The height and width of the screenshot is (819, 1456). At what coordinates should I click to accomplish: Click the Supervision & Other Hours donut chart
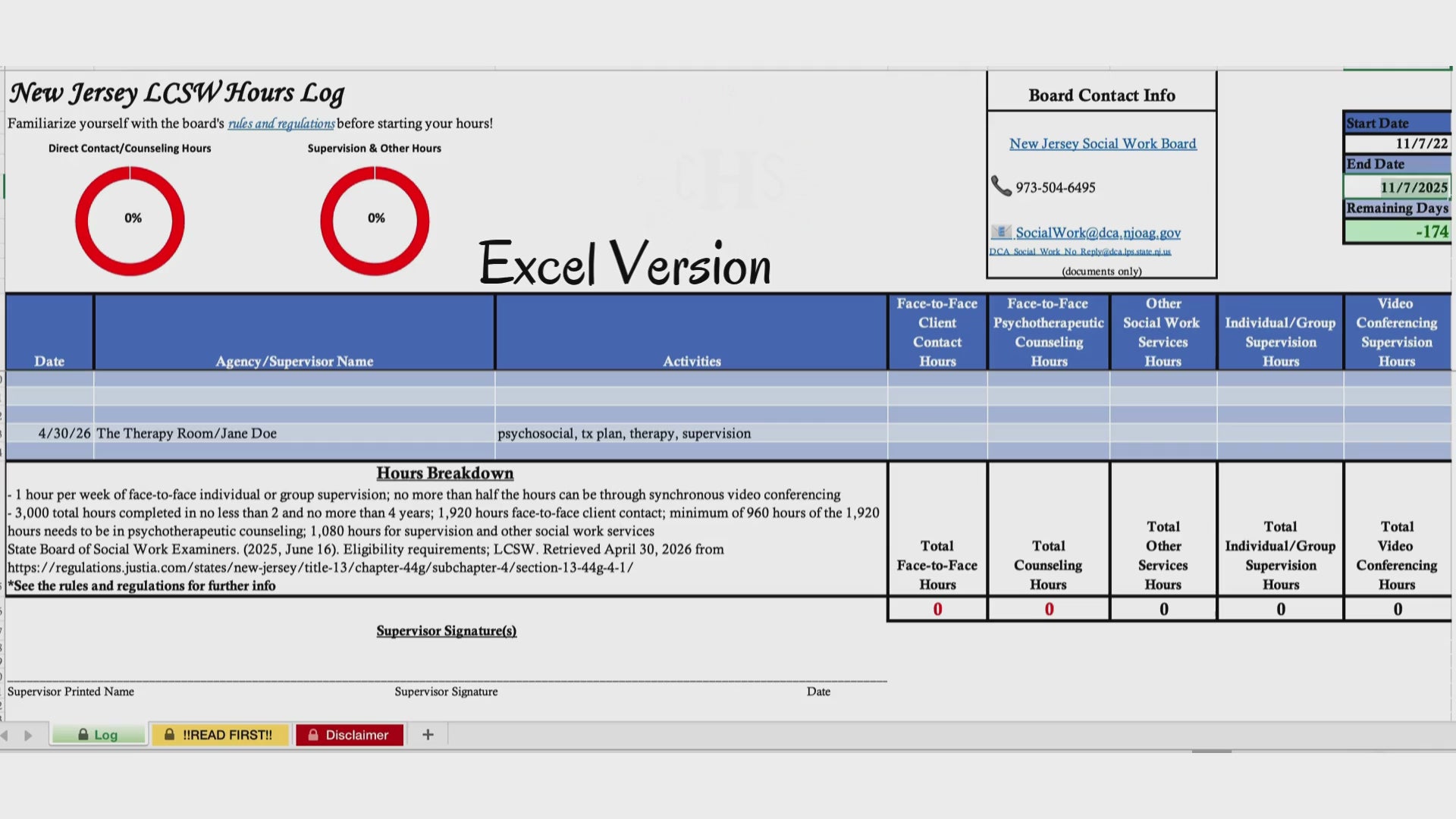(375, 221)
